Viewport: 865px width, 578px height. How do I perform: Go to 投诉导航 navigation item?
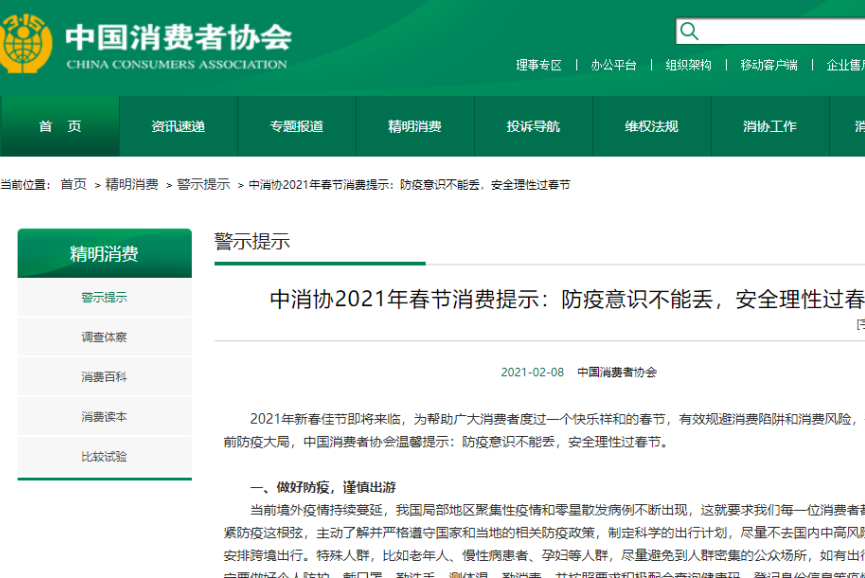[533, 127]
